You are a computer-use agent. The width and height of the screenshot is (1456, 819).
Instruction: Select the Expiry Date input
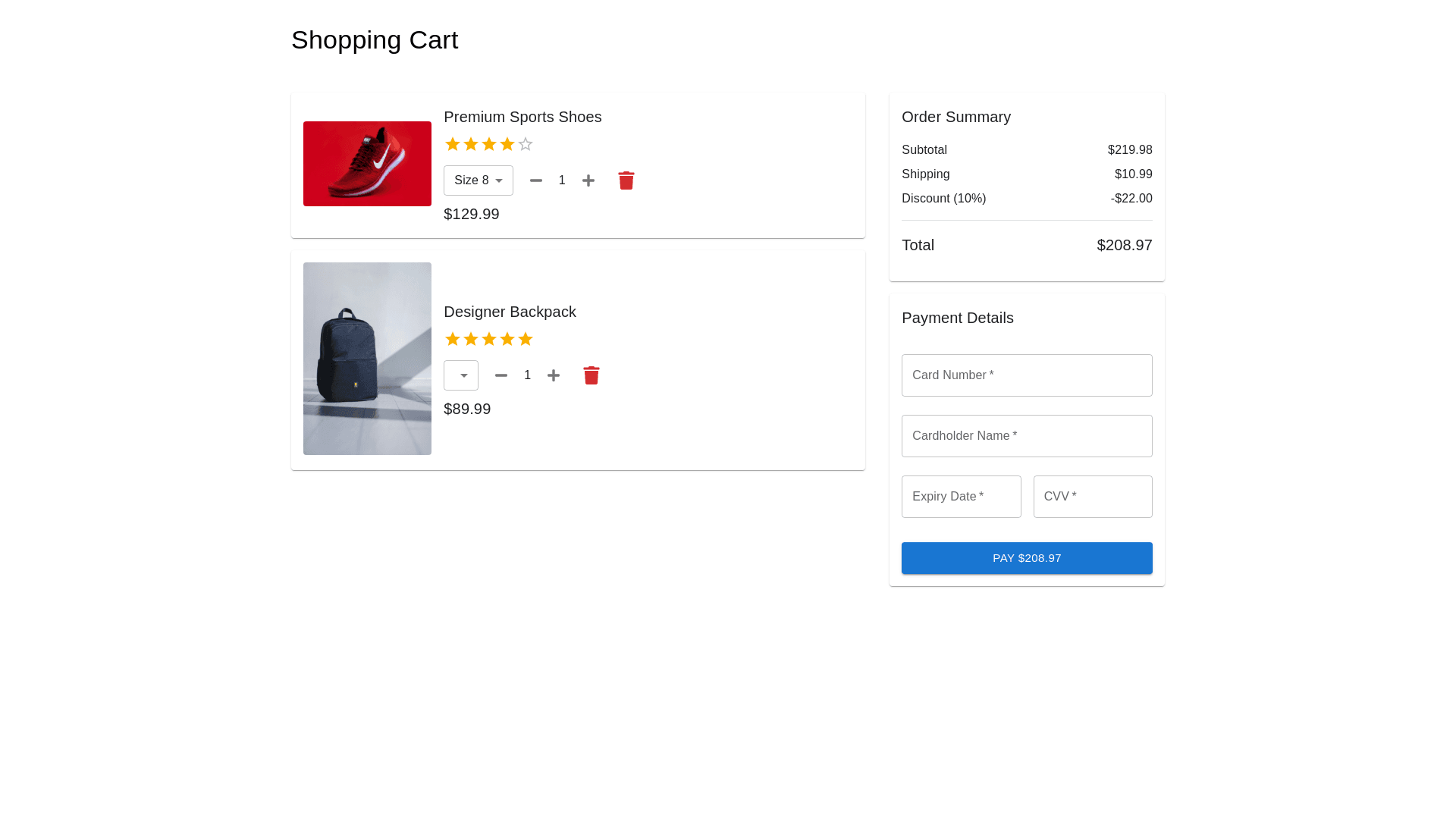point(961,497)
